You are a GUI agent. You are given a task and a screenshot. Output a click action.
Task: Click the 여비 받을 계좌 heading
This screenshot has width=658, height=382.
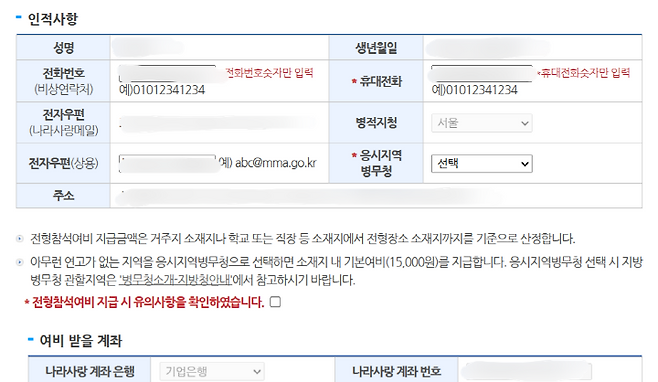tap(81, 340)
